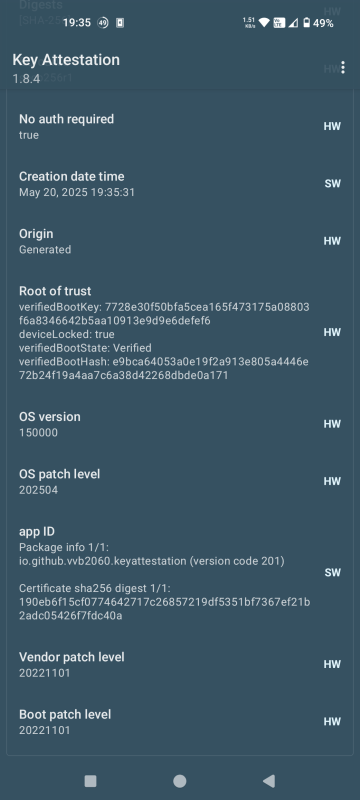This screenshot has height=800, width=360.
Task: Tap the Key Attestation app title
Action: [66, 60]
